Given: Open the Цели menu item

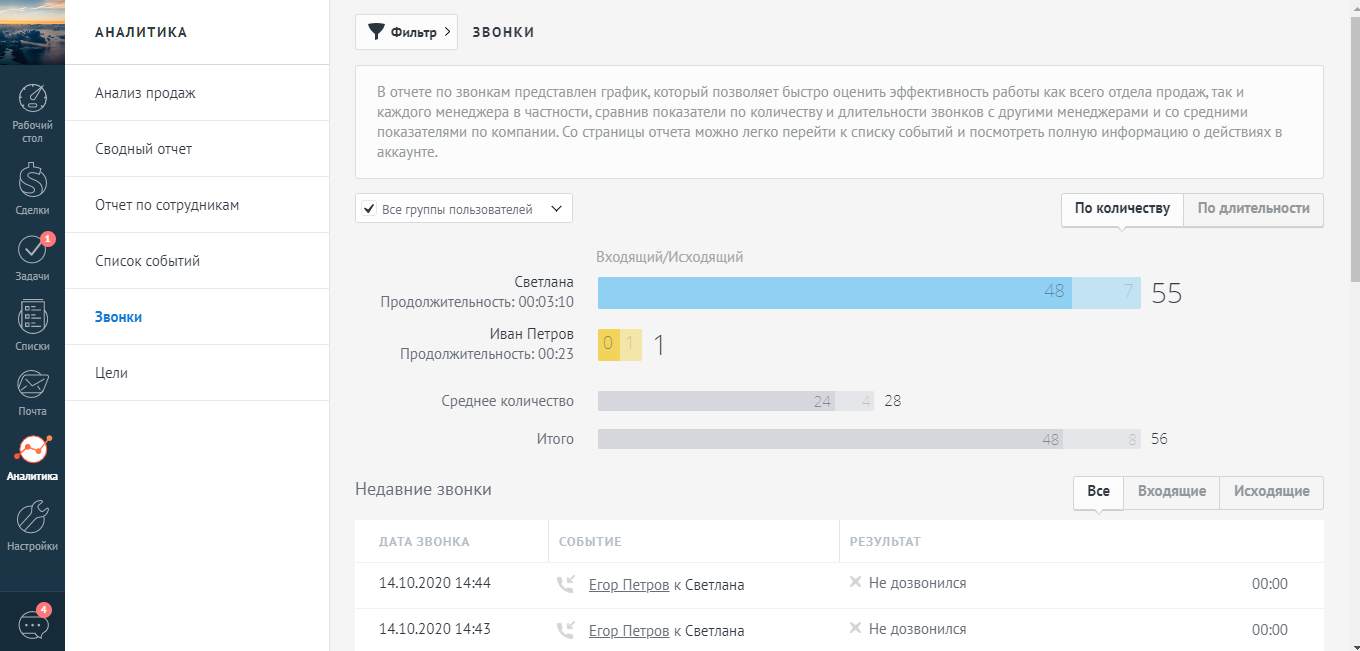Looking at the screenshot, I should pos(111,373).
